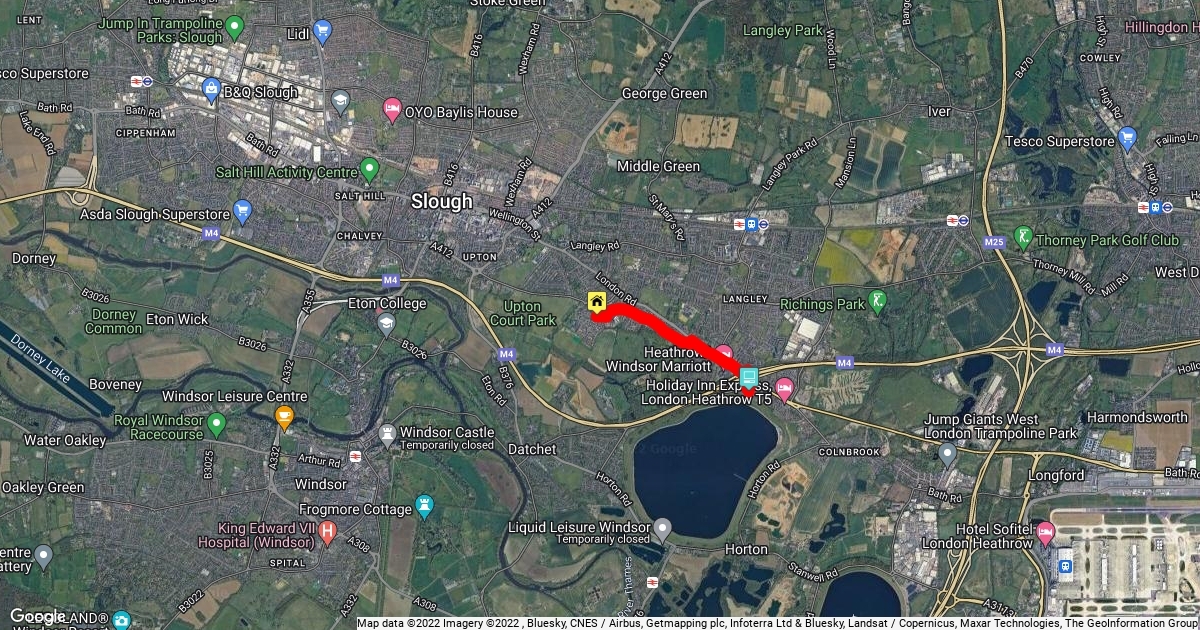Select the Royal Windsor Racecourse green pin

217,424
